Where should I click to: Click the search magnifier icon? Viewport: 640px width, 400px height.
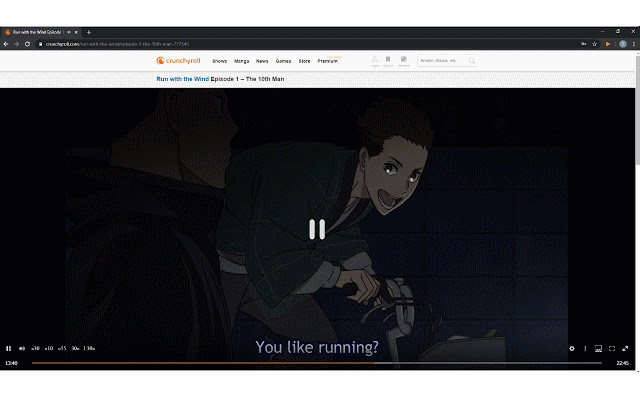472,61
